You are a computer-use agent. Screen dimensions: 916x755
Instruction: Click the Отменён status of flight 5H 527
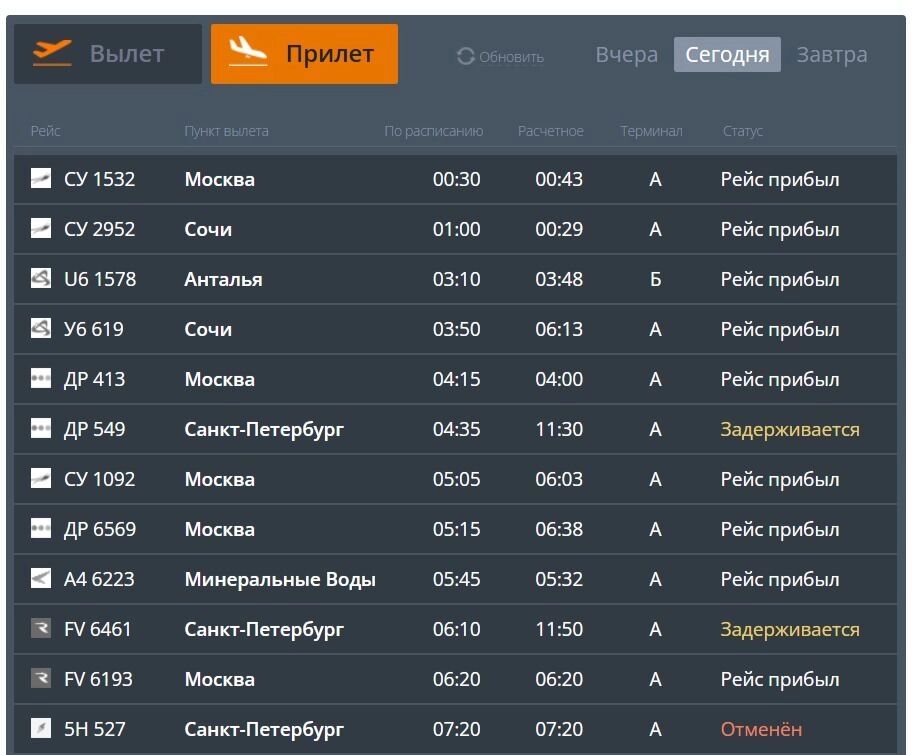761,729
